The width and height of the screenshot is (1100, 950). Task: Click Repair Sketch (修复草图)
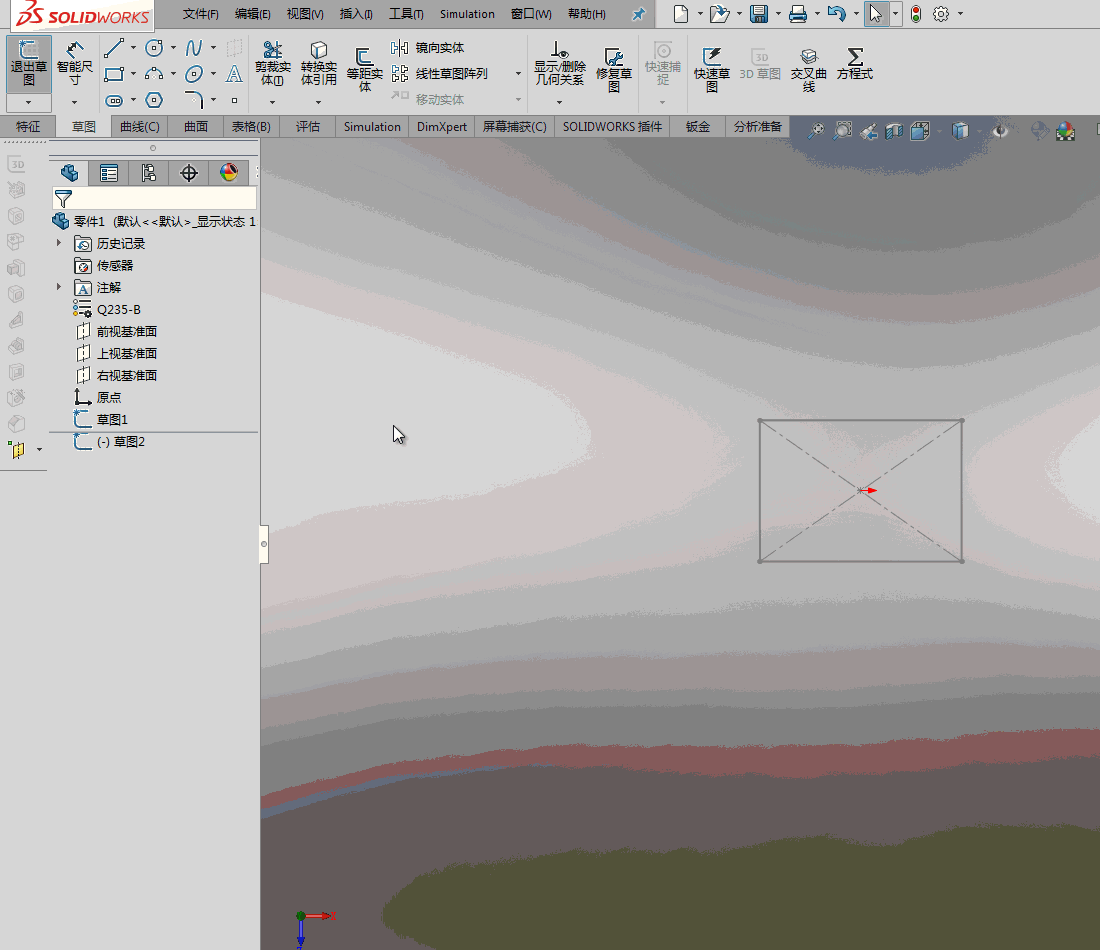[614, 69]
